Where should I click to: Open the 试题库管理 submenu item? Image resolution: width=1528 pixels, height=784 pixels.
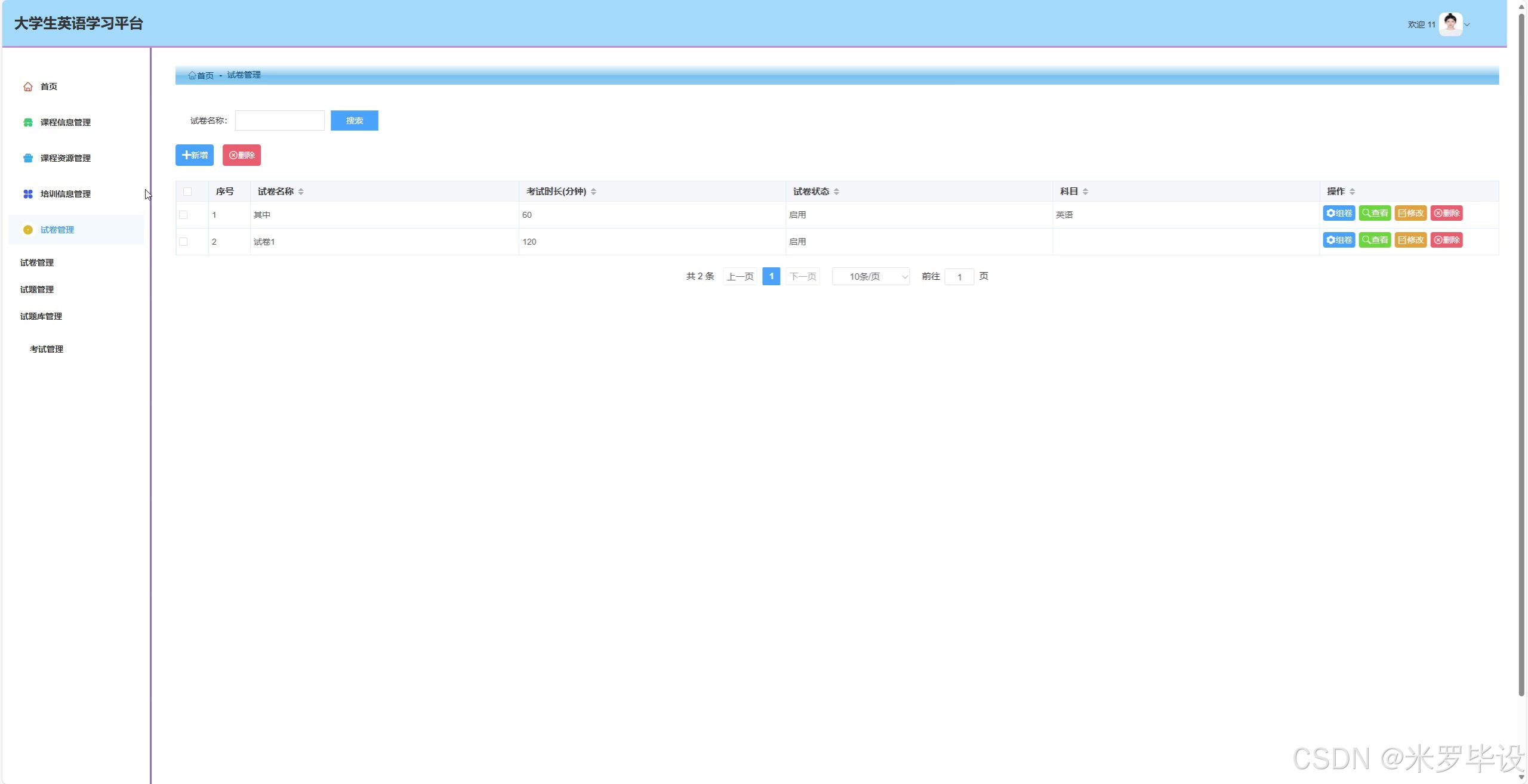tap(41, 316)
